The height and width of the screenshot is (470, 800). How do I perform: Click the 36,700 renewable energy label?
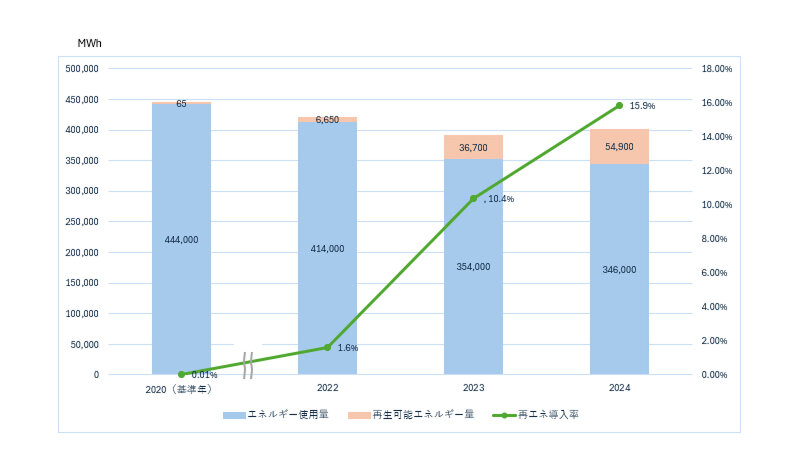(473, 147)
